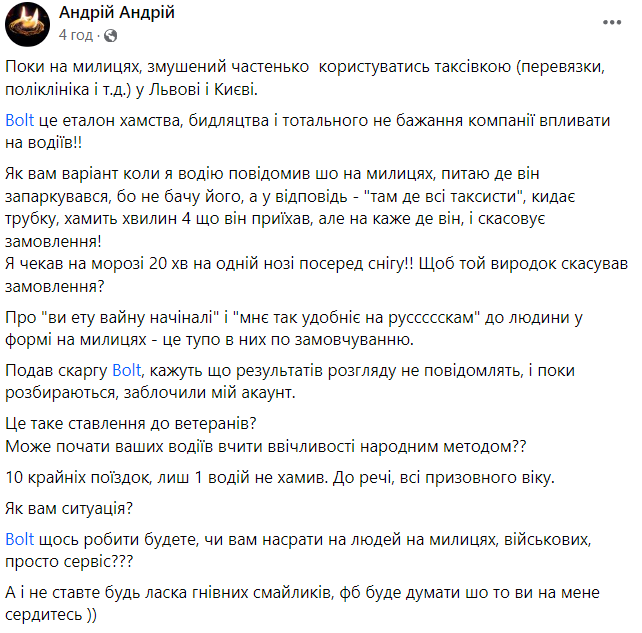Click the public audience globe icon
Screen dimensions: 642x633
tap(110, 35)
